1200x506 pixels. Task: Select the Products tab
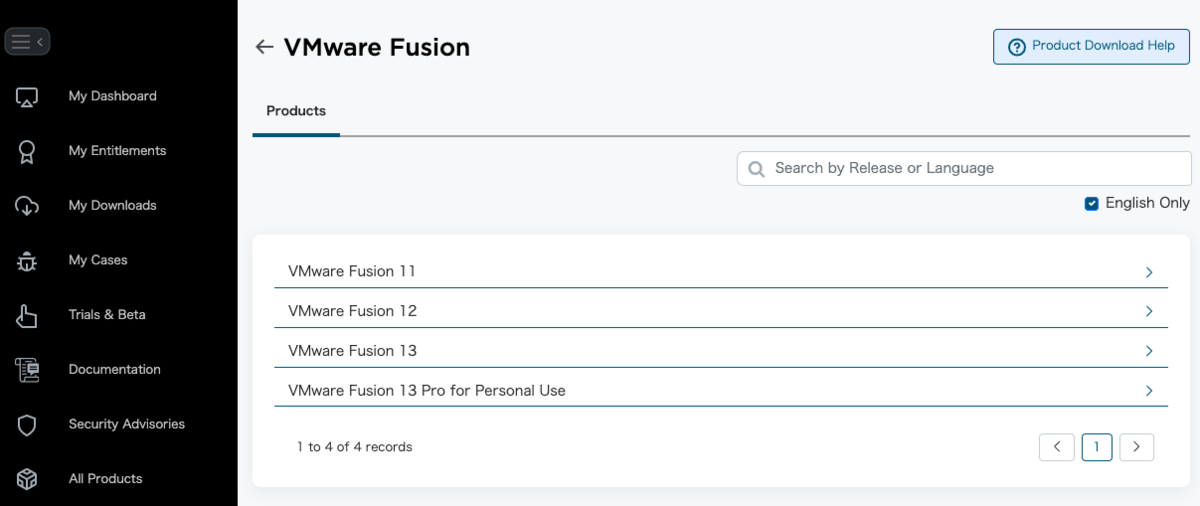pos(296,111)
